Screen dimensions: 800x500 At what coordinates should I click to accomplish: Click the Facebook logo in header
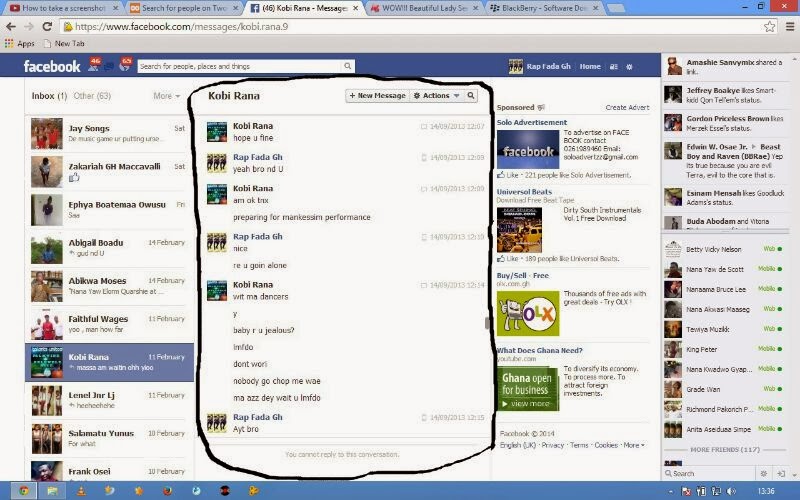[52, 66]
